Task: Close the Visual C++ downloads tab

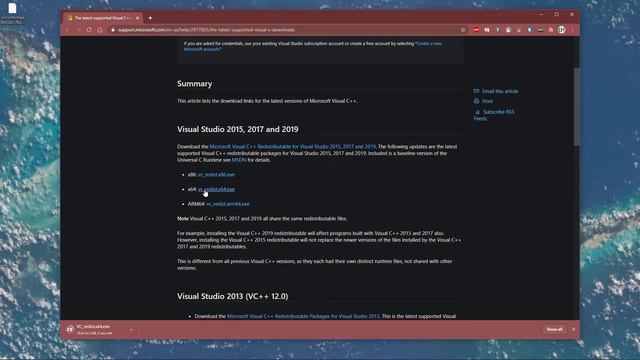Action: [x=138, y=18]
